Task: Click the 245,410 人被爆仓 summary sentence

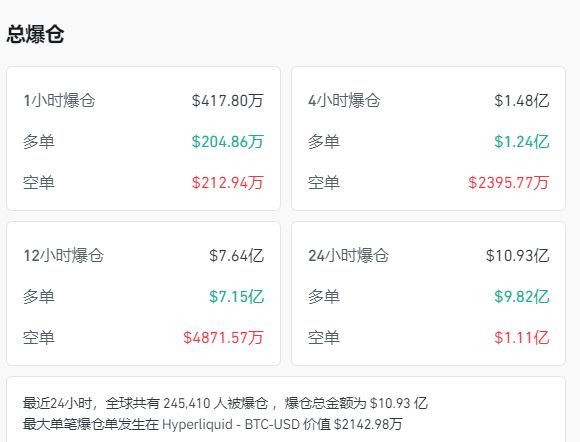Action: coord(225,403)
